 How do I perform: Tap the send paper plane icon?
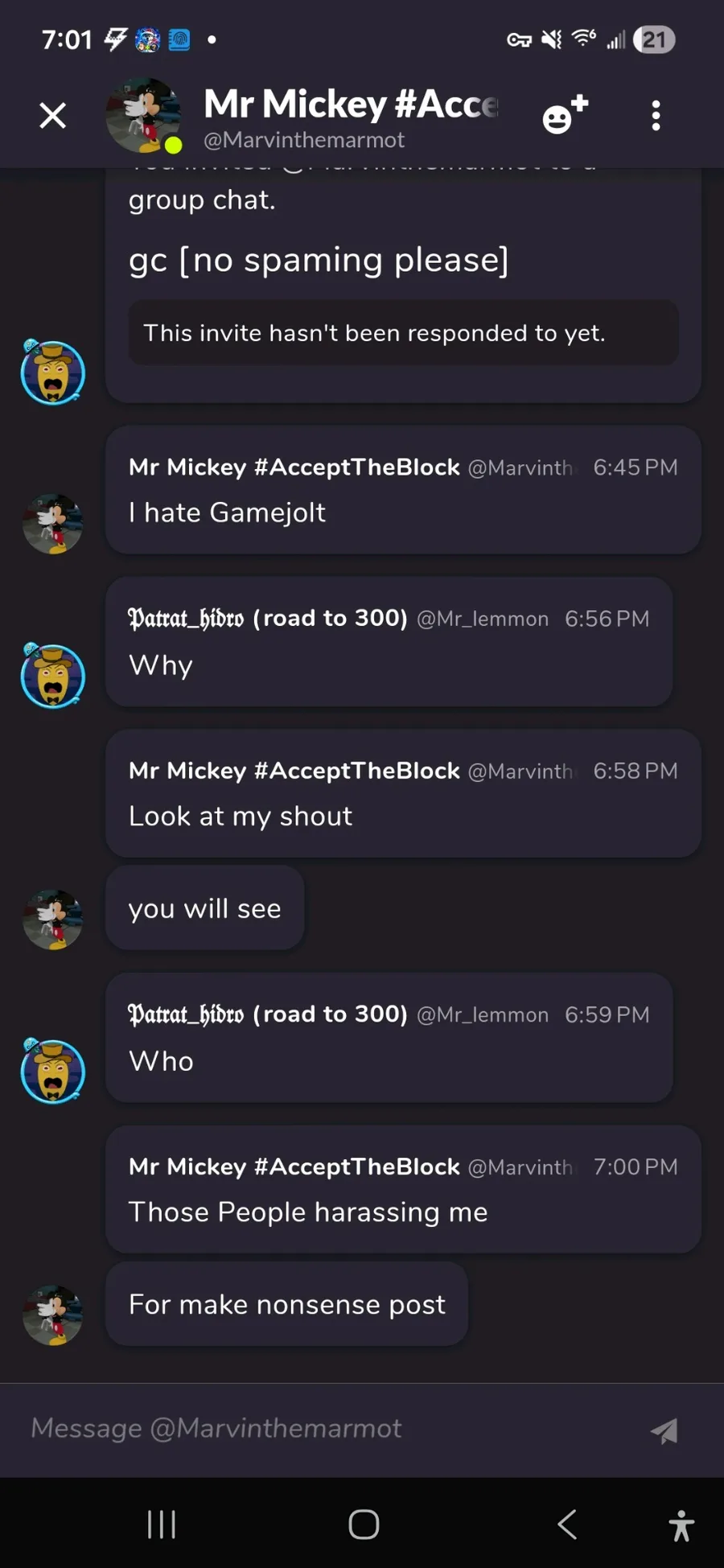tap(664, 1430)
